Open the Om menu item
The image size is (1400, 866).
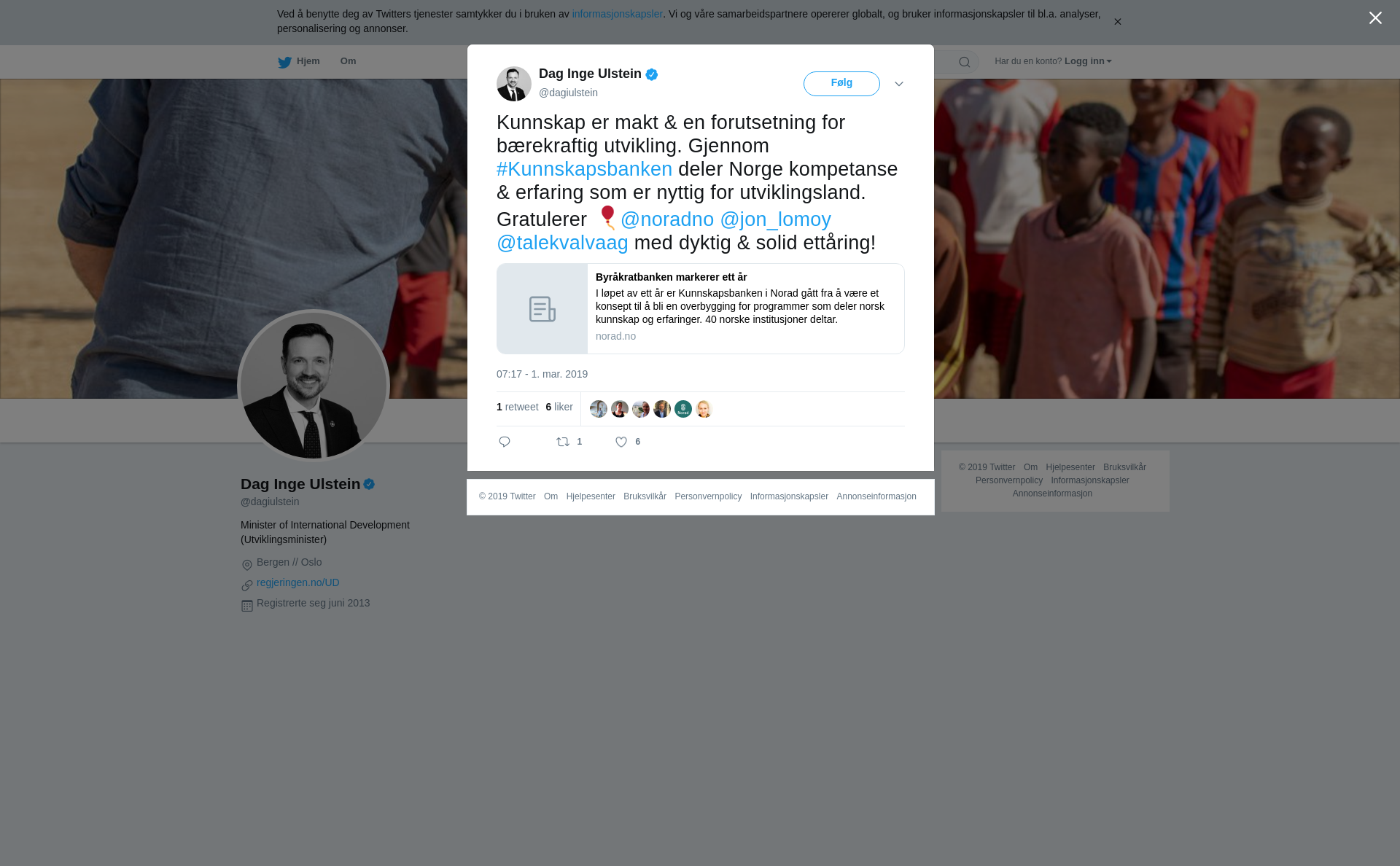pyautogui.click(x=348, y=61)
